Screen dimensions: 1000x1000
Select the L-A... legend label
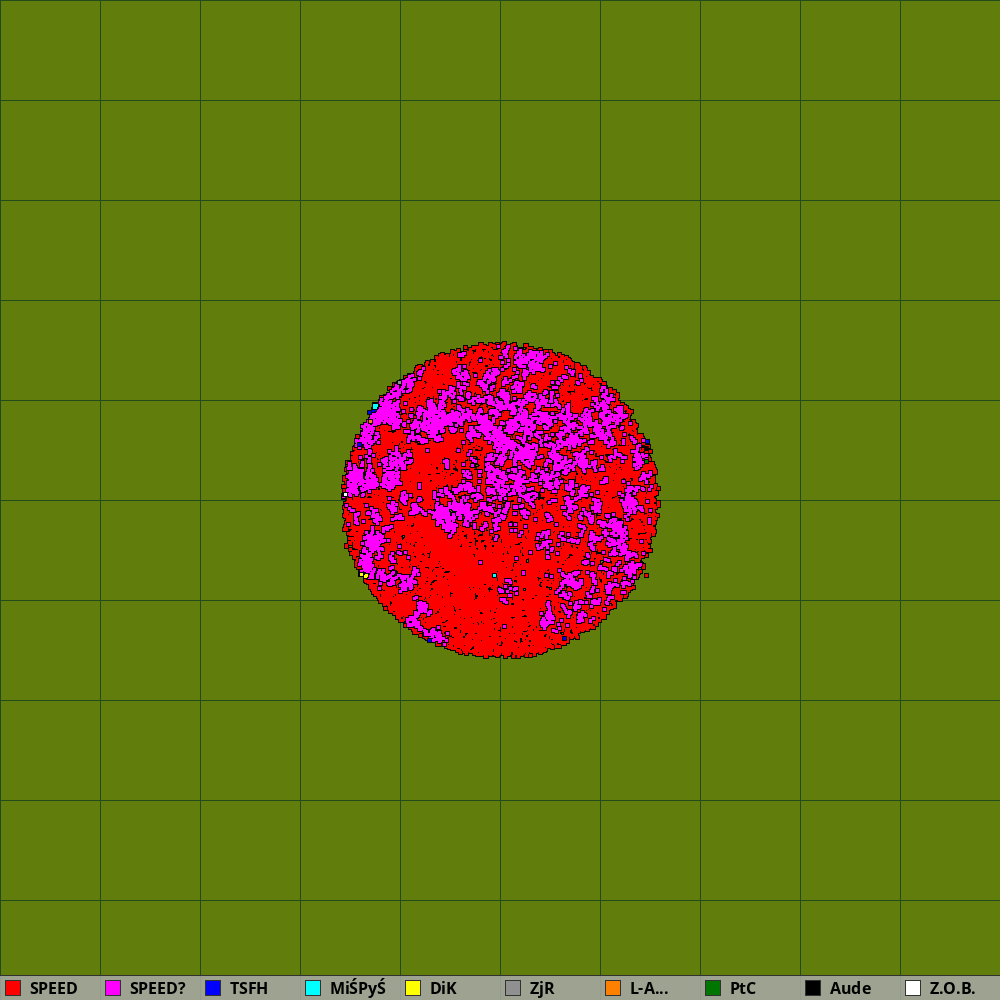(649, 989)
